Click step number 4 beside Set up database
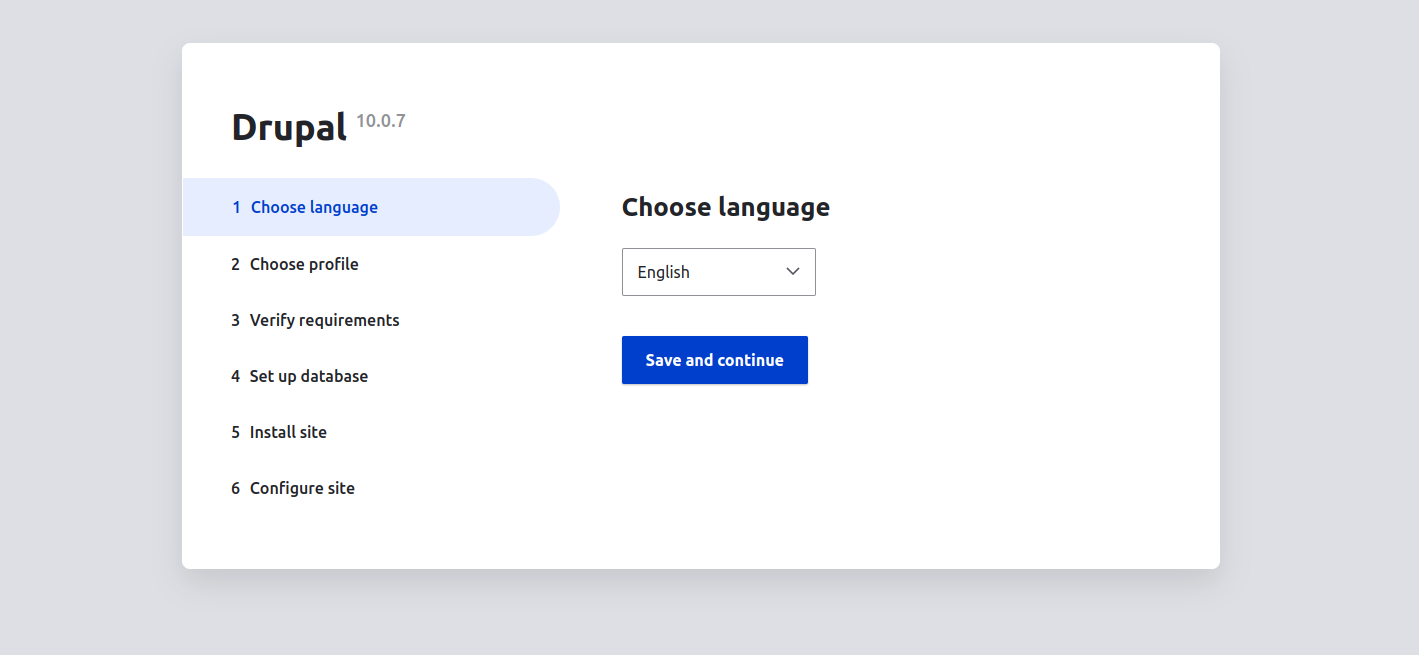Image resolution: width=1419 pixels, height=655 pixels. [x=236, y=376]
